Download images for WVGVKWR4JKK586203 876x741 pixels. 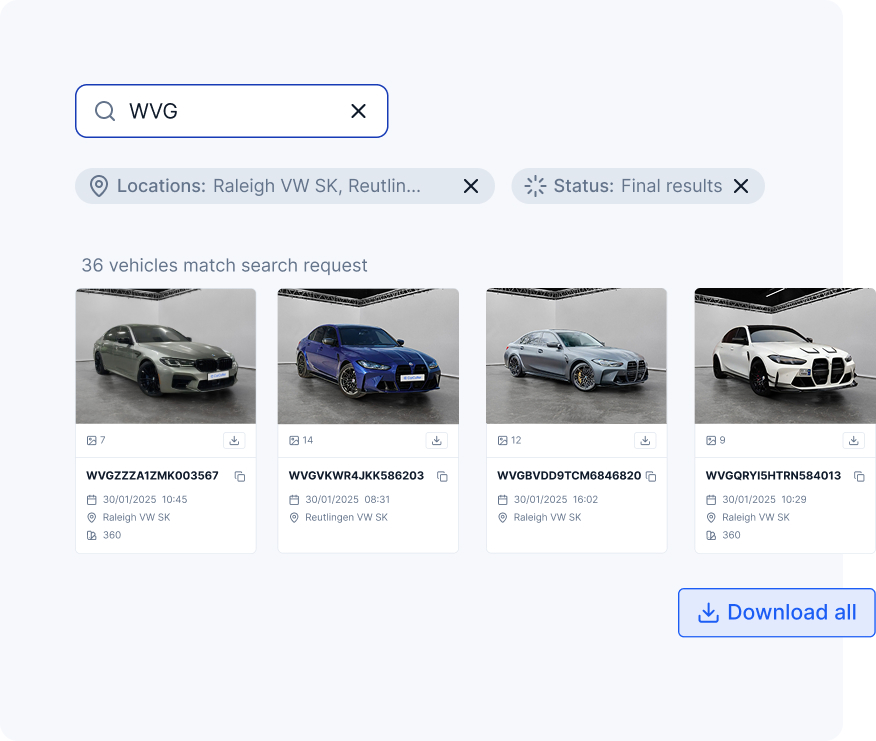pos(437,440)
